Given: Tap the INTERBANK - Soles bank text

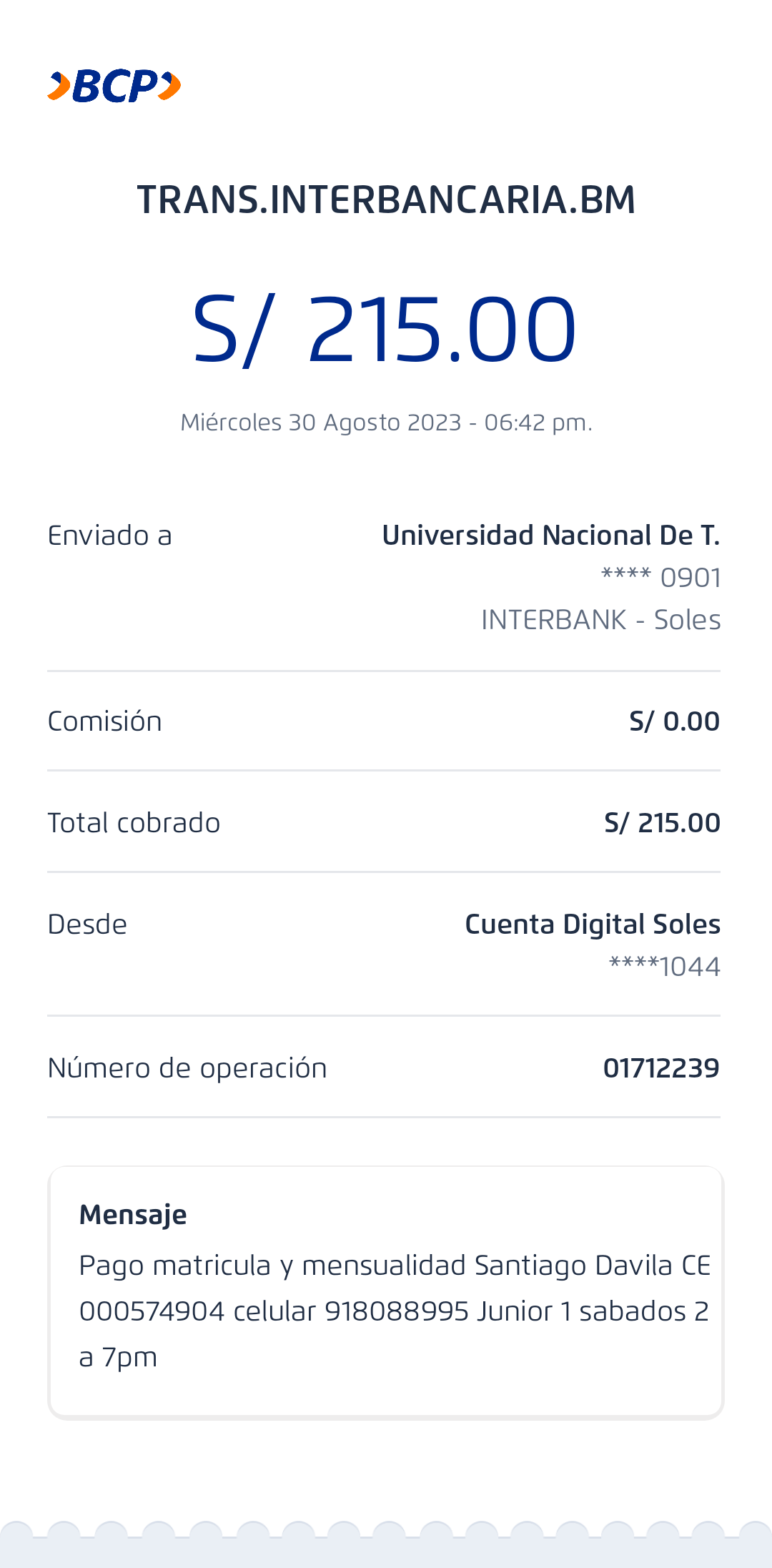Looking at the screenshot, I should pyautogui.click(x=600, y=620).
